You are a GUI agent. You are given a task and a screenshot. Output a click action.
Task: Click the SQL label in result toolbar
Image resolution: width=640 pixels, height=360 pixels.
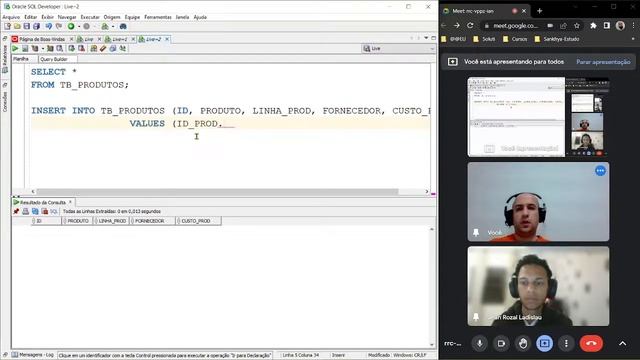54,211
